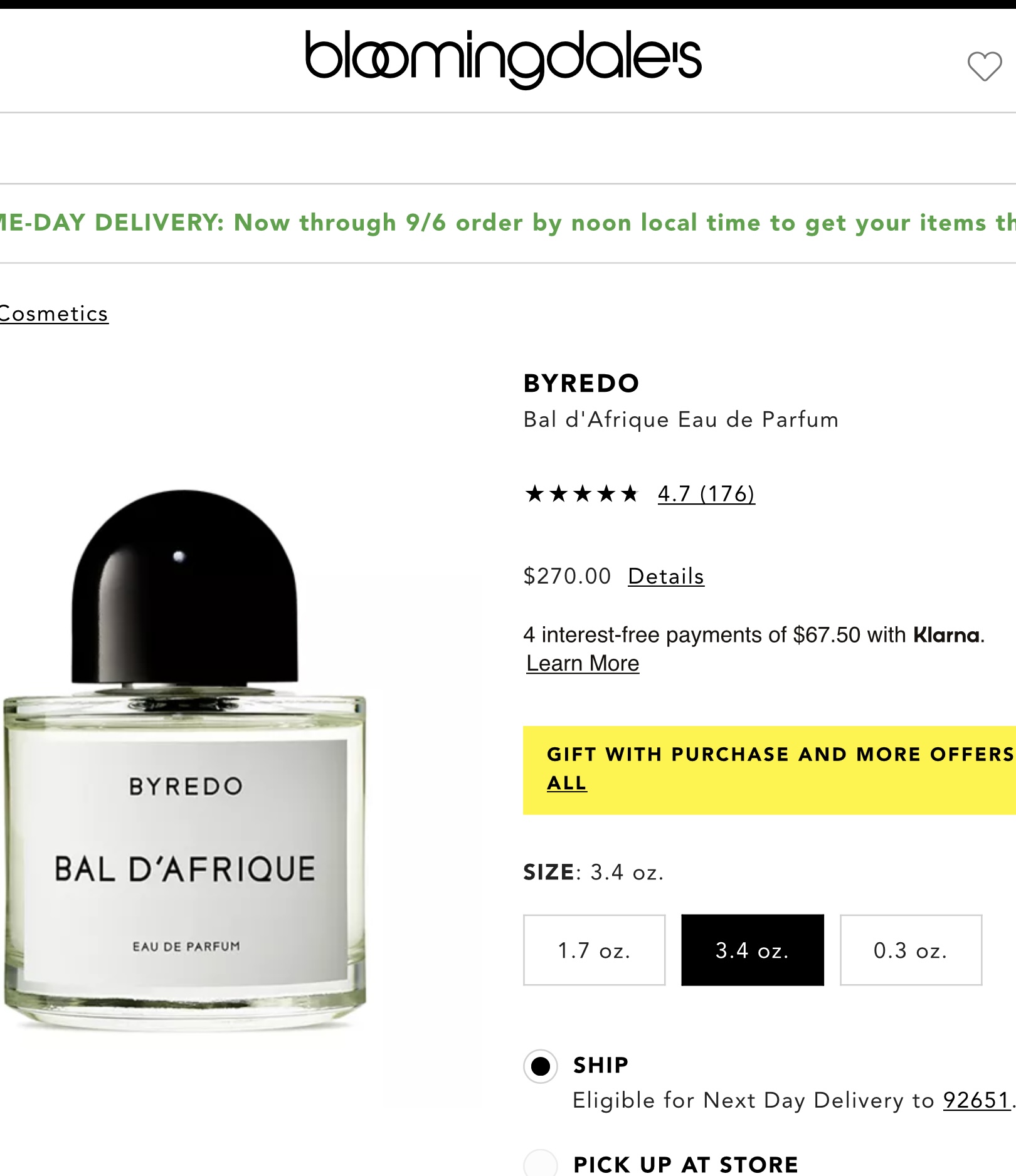Screen dimensions: 1016x1176
Task: Click the ALL offers link
Action: [567, 783]
